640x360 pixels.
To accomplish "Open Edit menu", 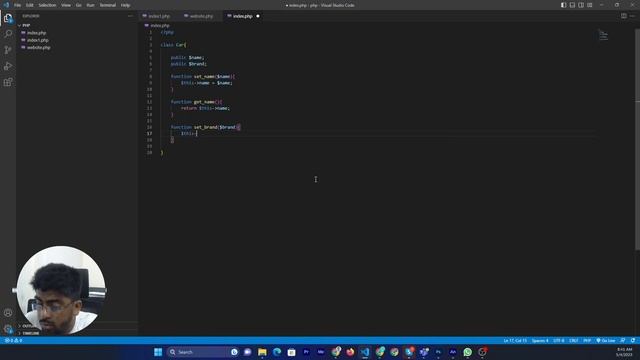I will click(x=30, y=5).
